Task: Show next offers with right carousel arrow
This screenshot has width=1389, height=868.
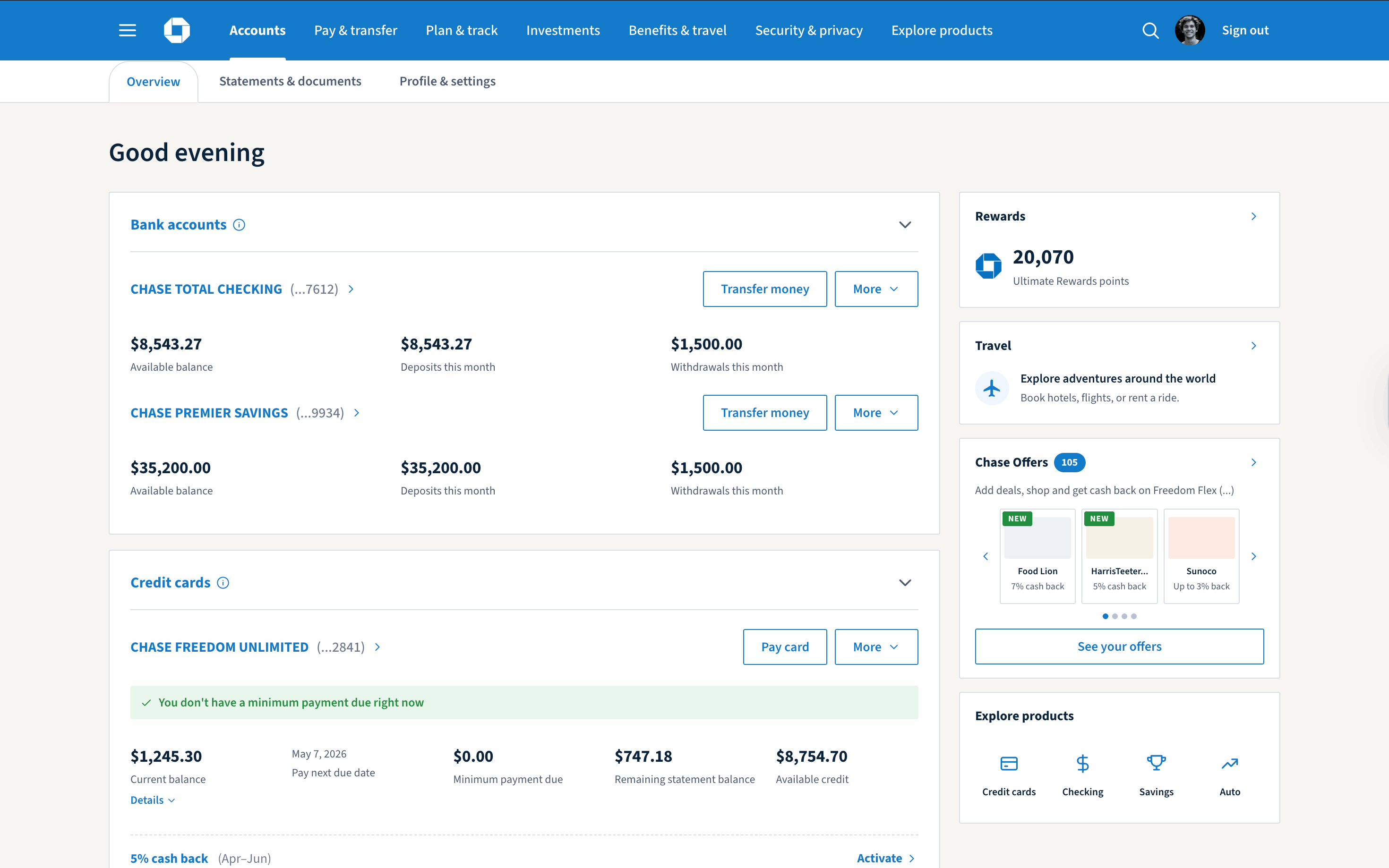Action: (1253, 556)
